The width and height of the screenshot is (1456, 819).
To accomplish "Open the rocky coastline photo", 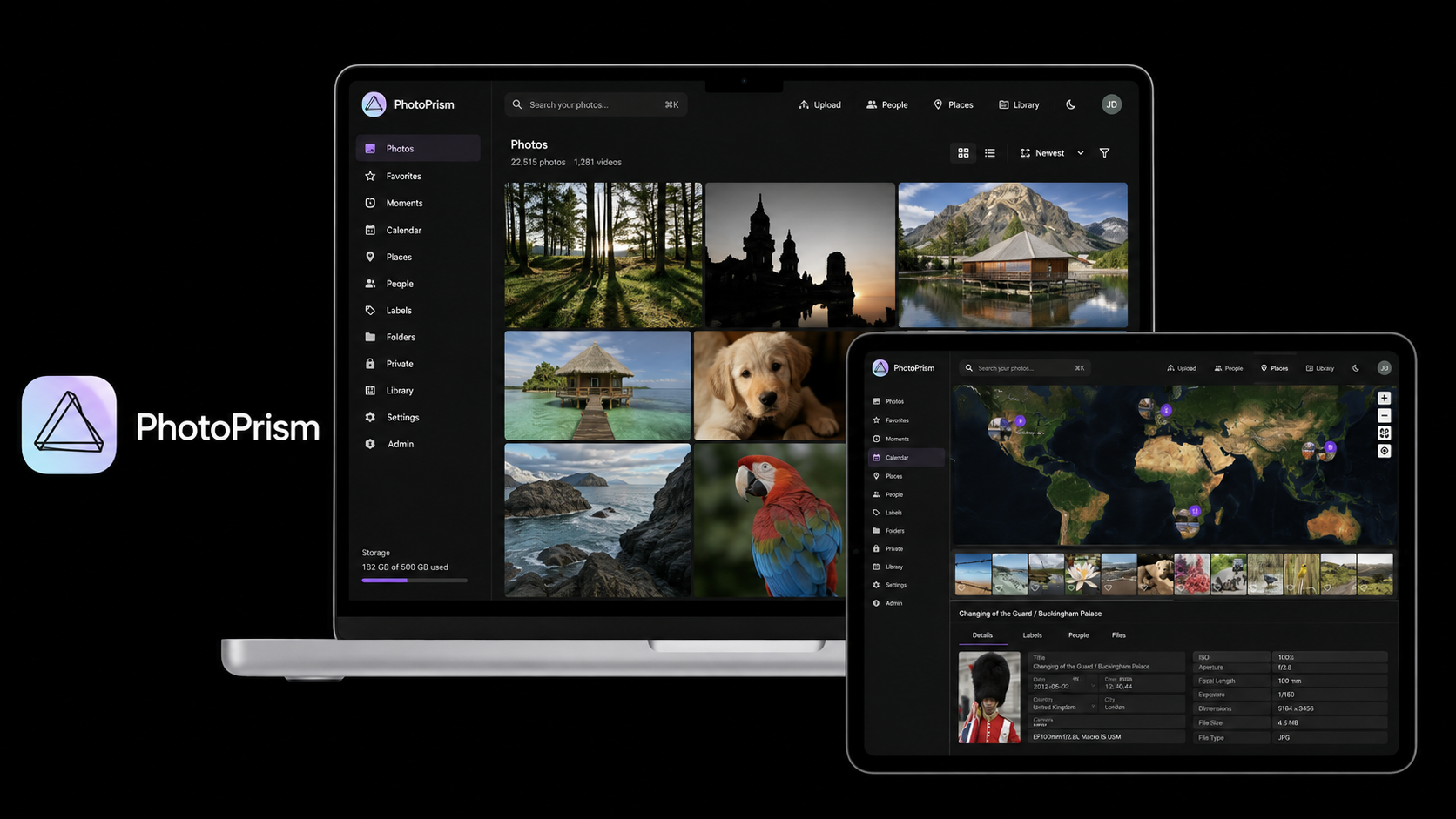I will pyautogui.click(x=597, y=520).
